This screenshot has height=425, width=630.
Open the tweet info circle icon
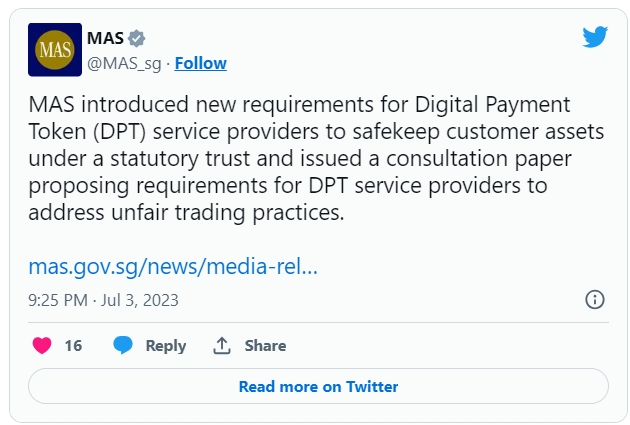tap(594, 300)
